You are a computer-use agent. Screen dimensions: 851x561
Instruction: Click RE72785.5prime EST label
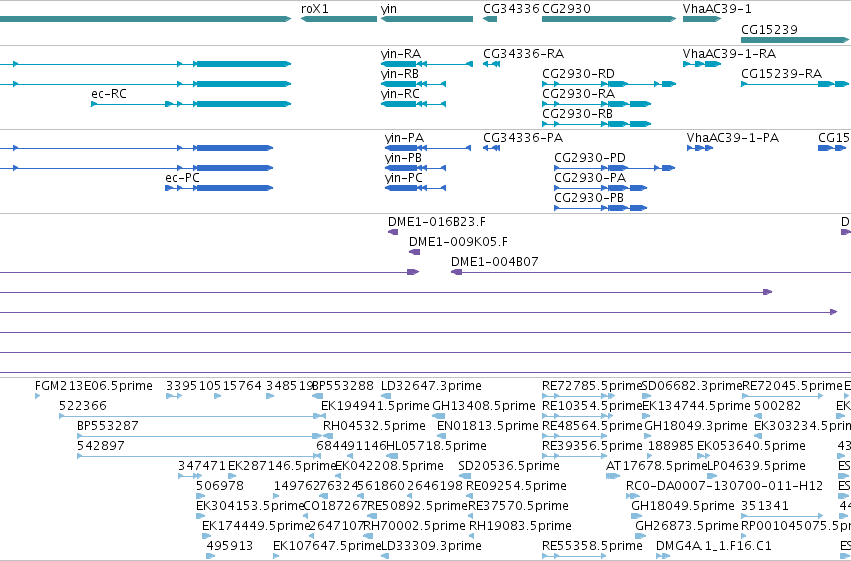592,386
